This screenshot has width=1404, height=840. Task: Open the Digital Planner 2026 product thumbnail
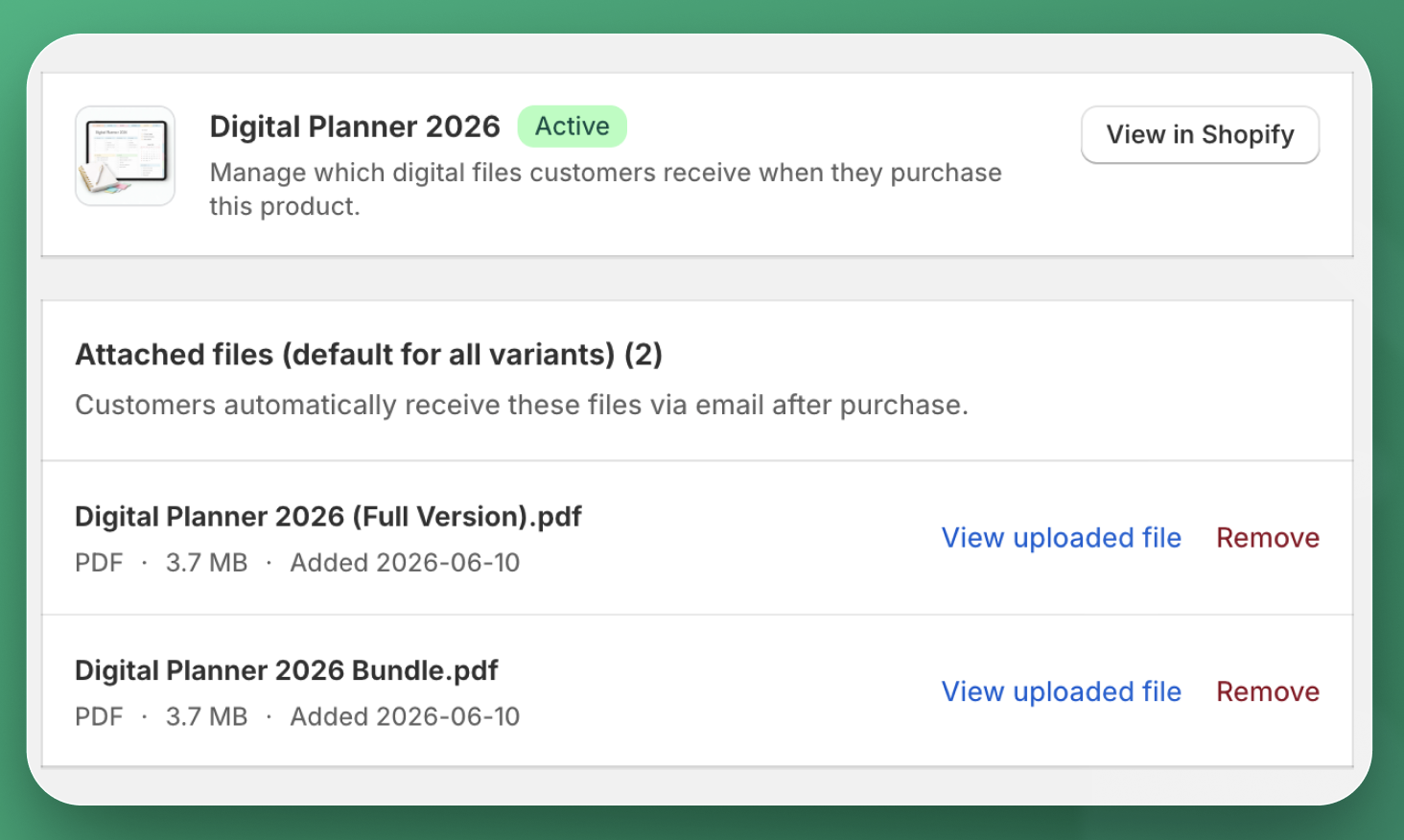(x=126, y=155)
